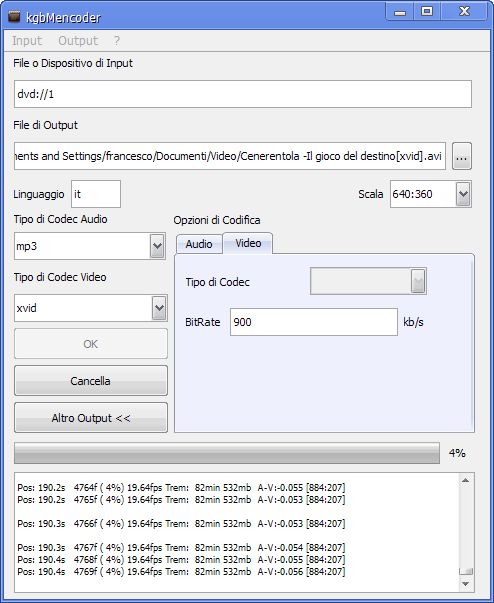Collapse with Altro Output << button

91,418
